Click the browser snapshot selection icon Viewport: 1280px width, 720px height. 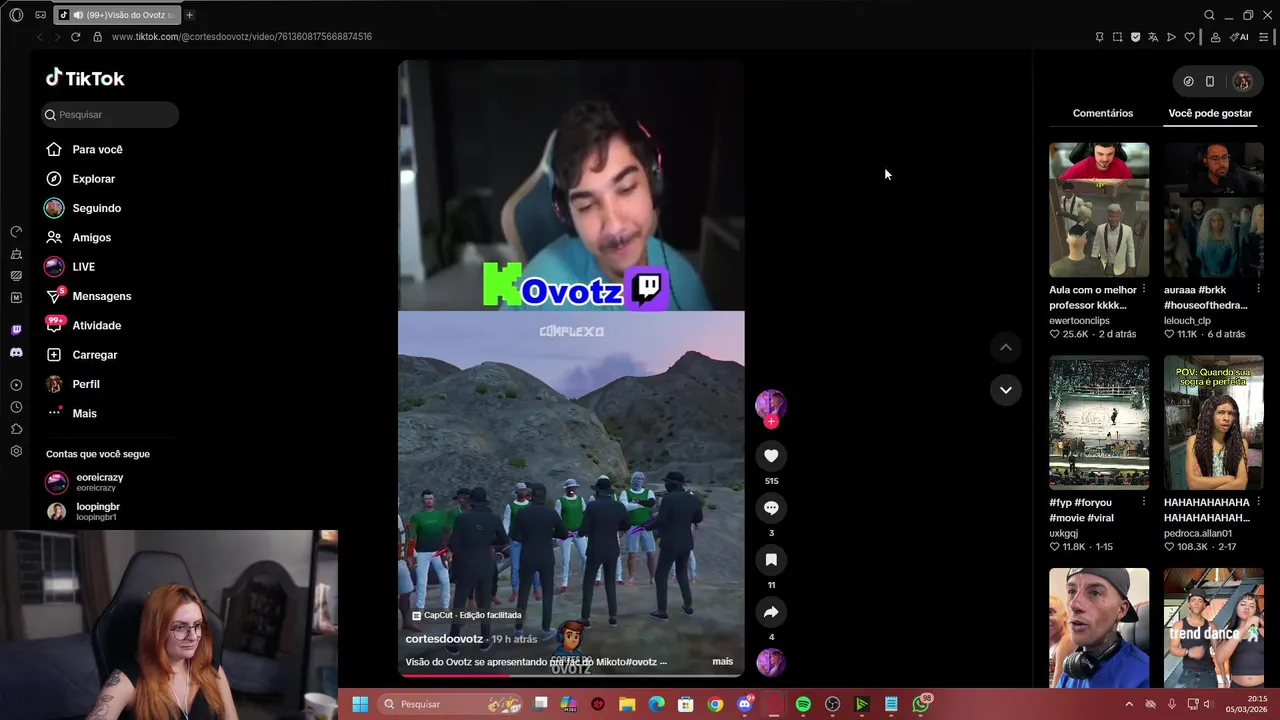pos(1117,37)
